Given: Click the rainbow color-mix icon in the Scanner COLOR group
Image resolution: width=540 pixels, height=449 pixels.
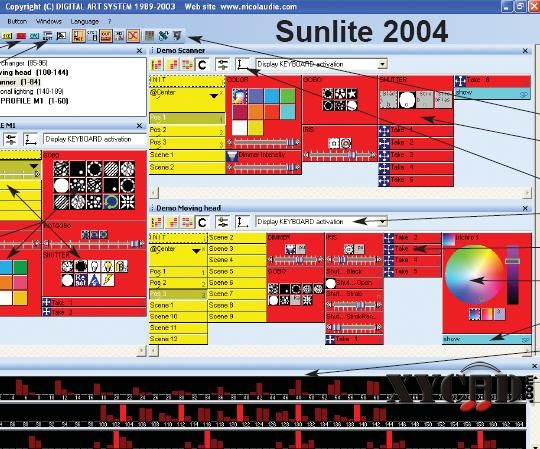Looking at the screenshot, I should 239,96.
